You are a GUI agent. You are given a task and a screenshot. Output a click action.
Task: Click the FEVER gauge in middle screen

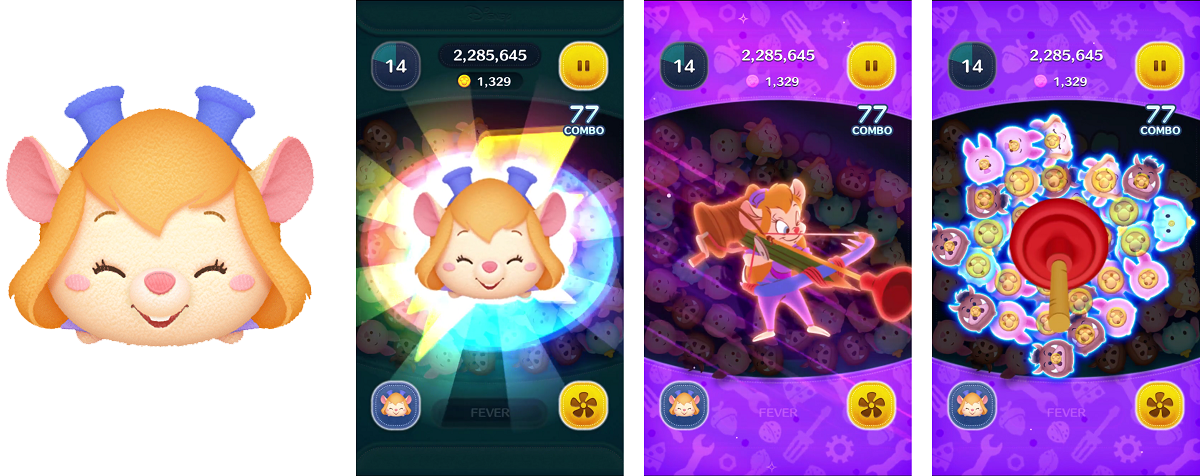[777, 412]
